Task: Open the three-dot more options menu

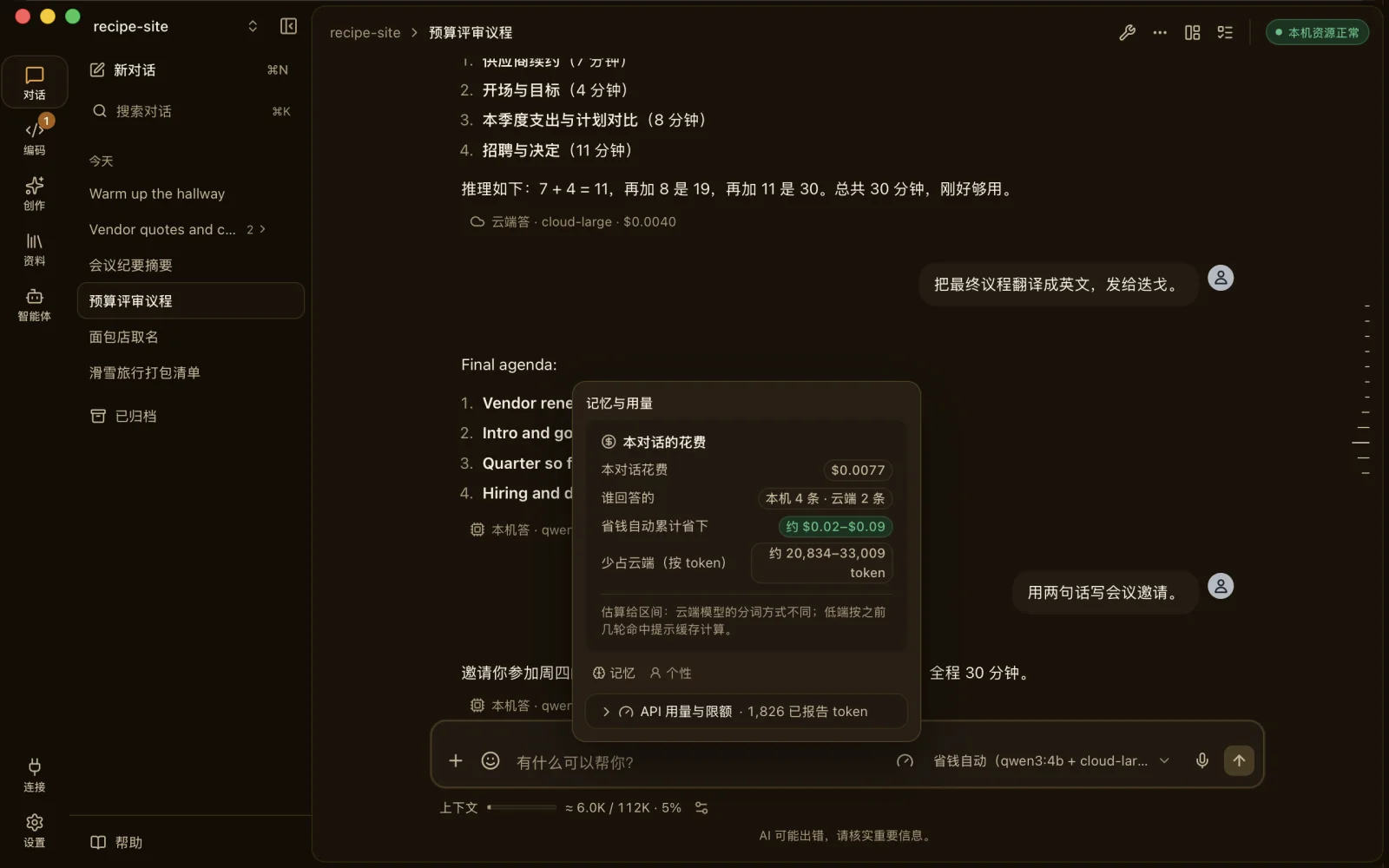Action: 1160,32
